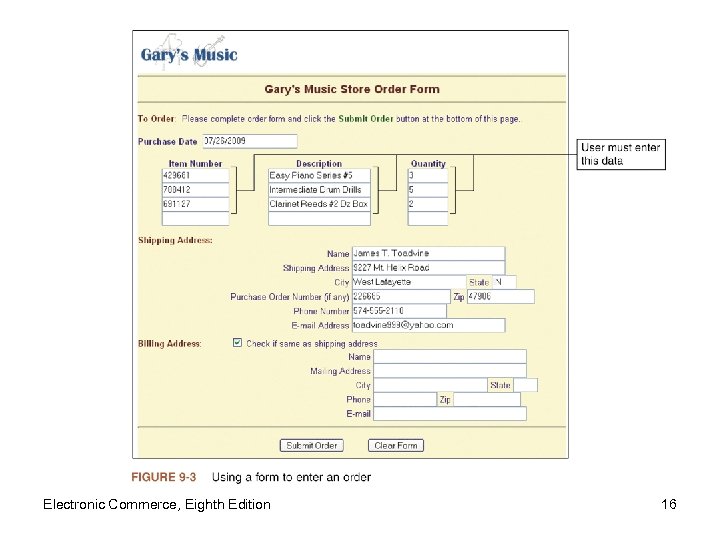
Task: Click shipping Name field 'James T. Toadvine'
Action: [x=428, y=253]
